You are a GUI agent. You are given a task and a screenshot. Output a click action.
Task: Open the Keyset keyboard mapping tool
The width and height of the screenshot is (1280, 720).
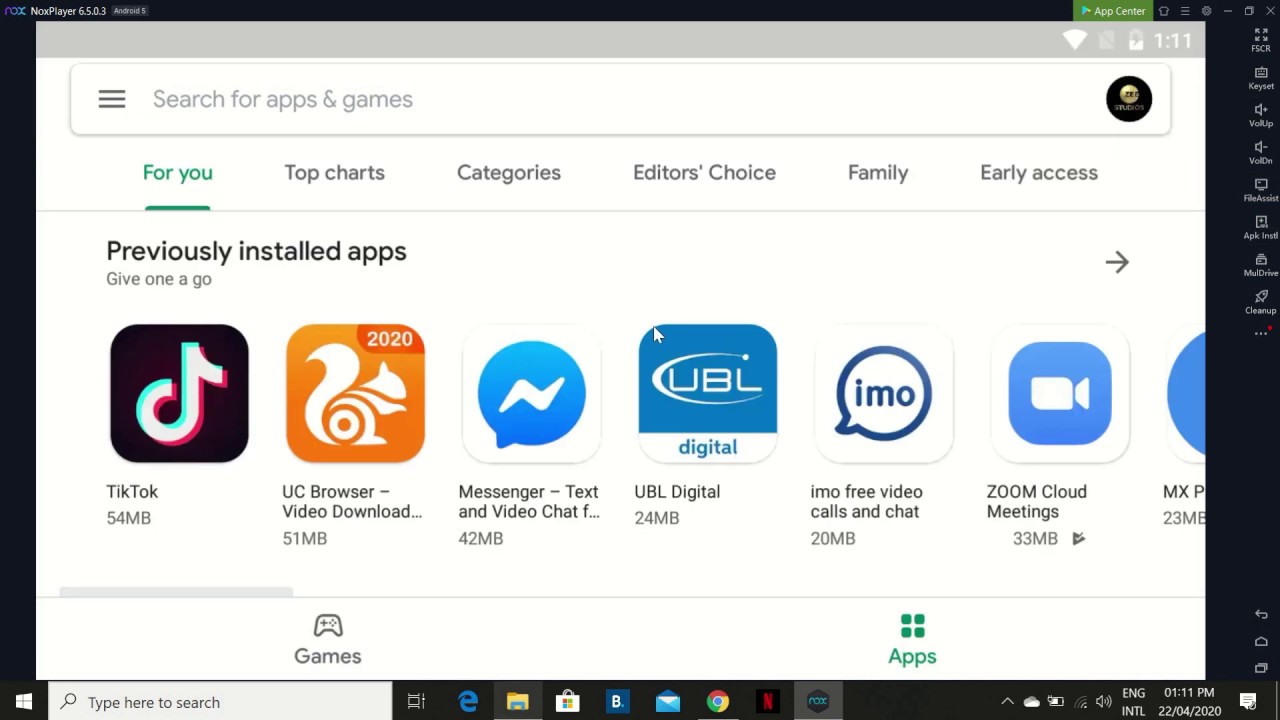point(1261,77)
